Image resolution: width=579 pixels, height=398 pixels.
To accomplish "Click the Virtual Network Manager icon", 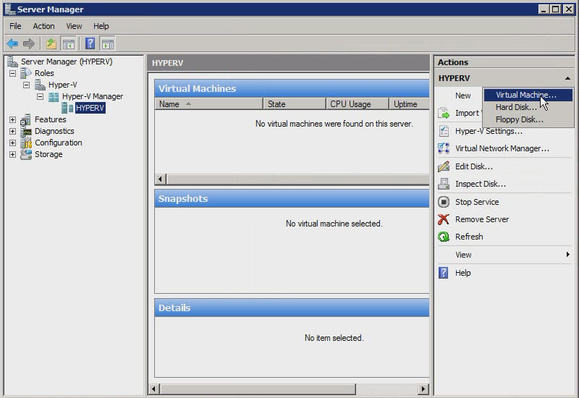I will click(x=443, y=148).
